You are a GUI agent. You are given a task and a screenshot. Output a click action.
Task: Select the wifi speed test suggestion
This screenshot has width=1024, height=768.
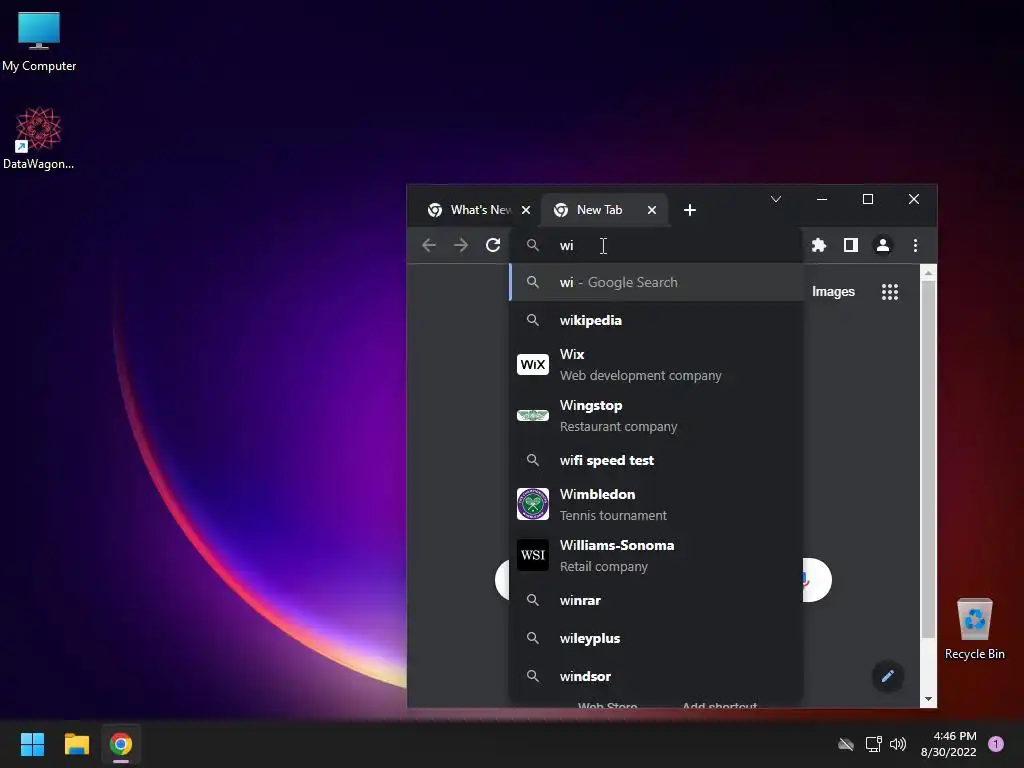point(656,460)
